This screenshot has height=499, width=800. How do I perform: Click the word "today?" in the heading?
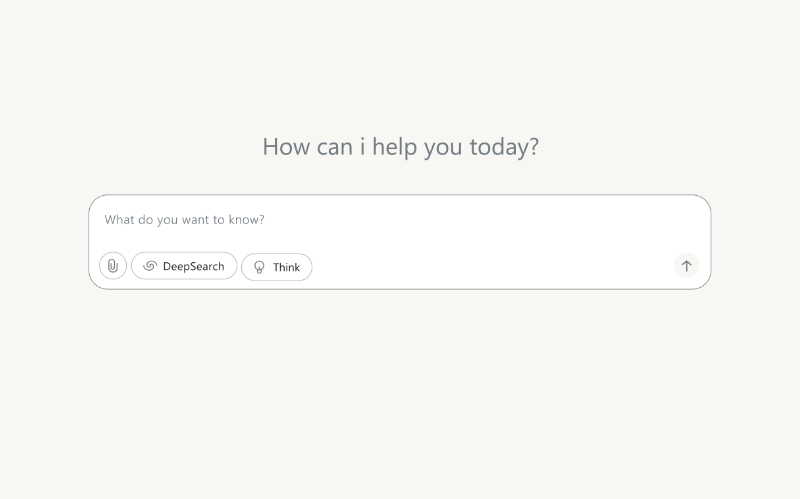coord(504,147)
